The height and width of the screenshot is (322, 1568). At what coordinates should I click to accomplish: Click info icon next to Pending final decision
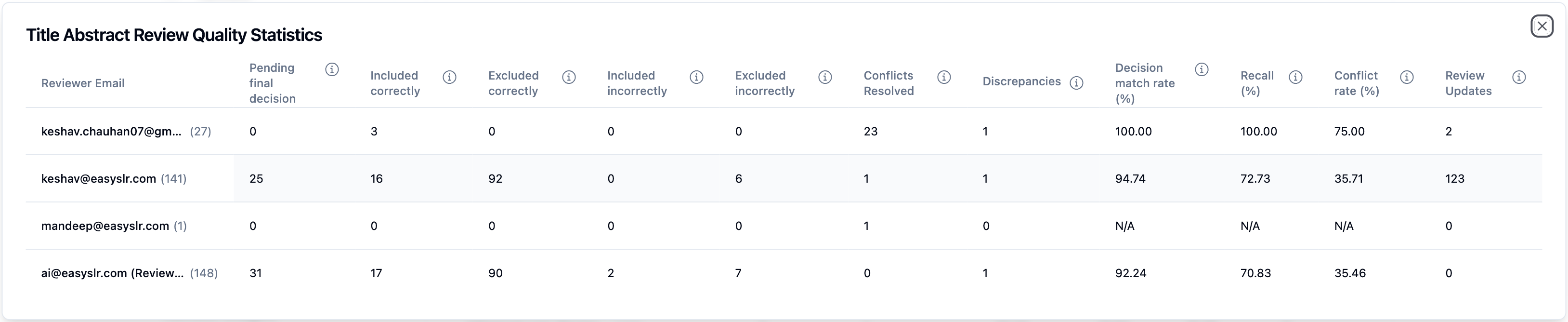tap(332, 69)
